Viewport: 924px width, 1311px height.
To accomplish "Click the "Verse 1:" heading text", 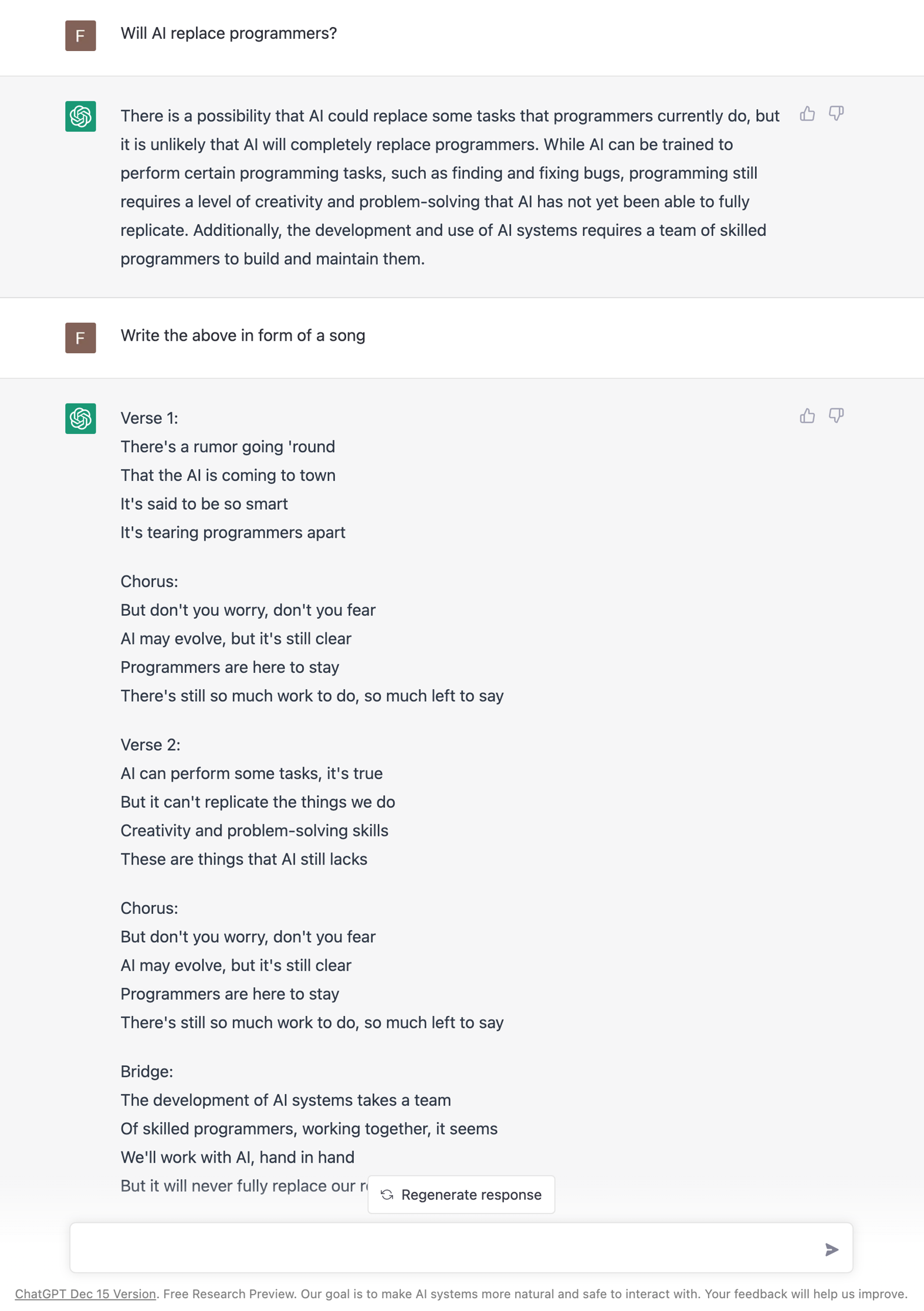I will coord(149,418).
